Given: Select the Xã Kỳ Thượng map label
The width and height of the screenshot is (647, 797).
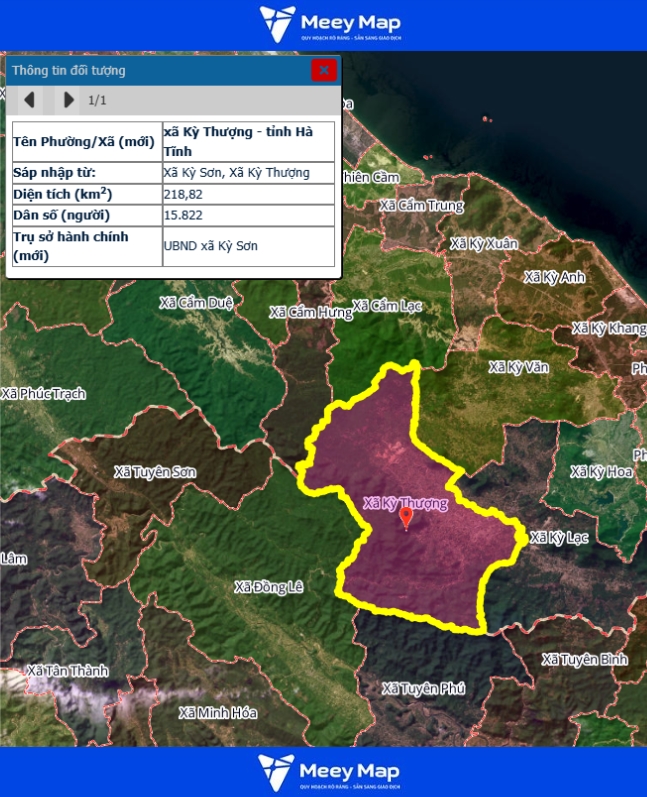Looking at the screenshot, I should pos(405,503).
